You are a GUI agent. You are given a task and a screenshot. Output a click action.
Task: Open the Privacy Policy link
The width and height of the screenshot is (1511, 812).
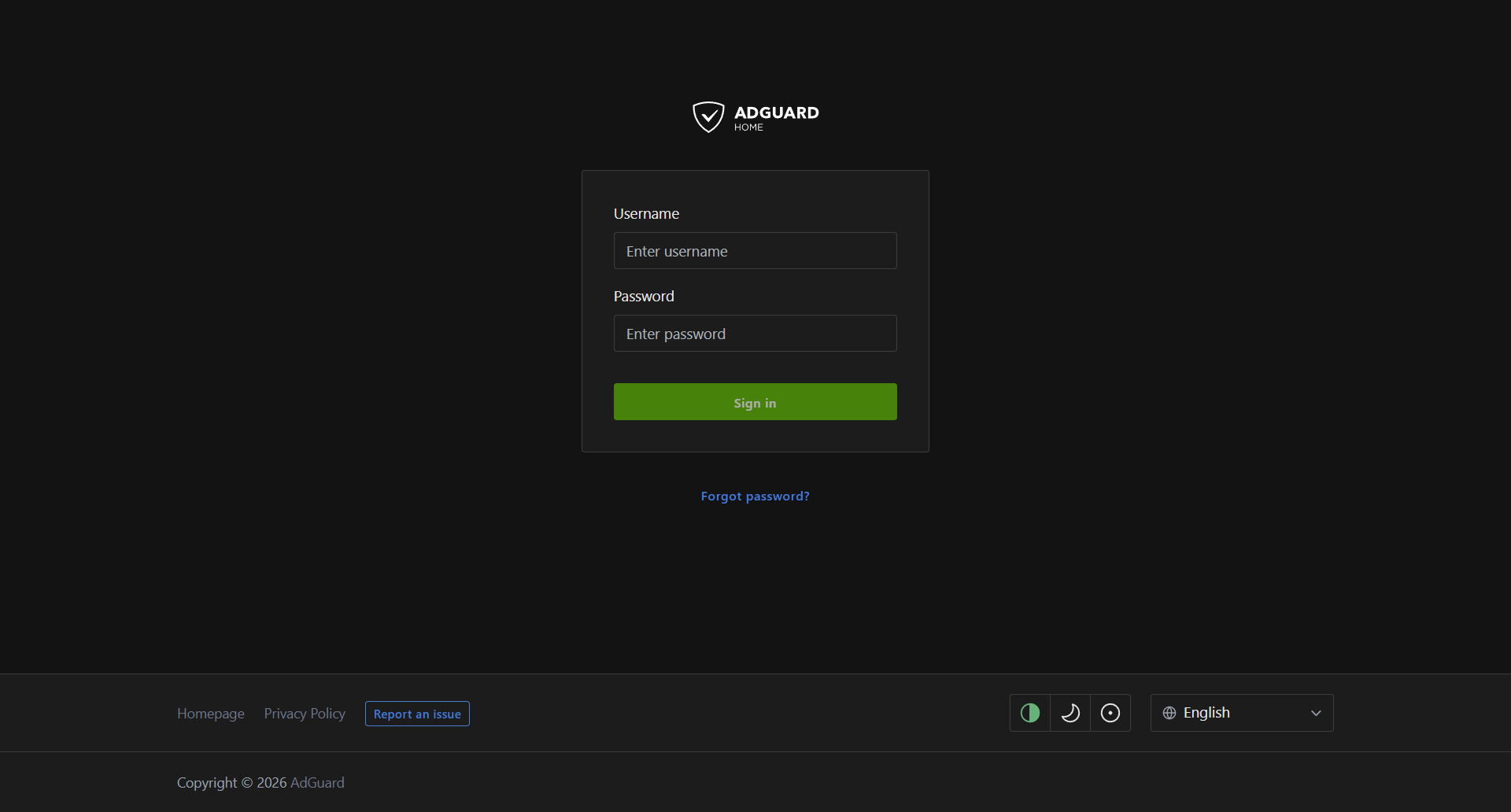tap(304, 713)
